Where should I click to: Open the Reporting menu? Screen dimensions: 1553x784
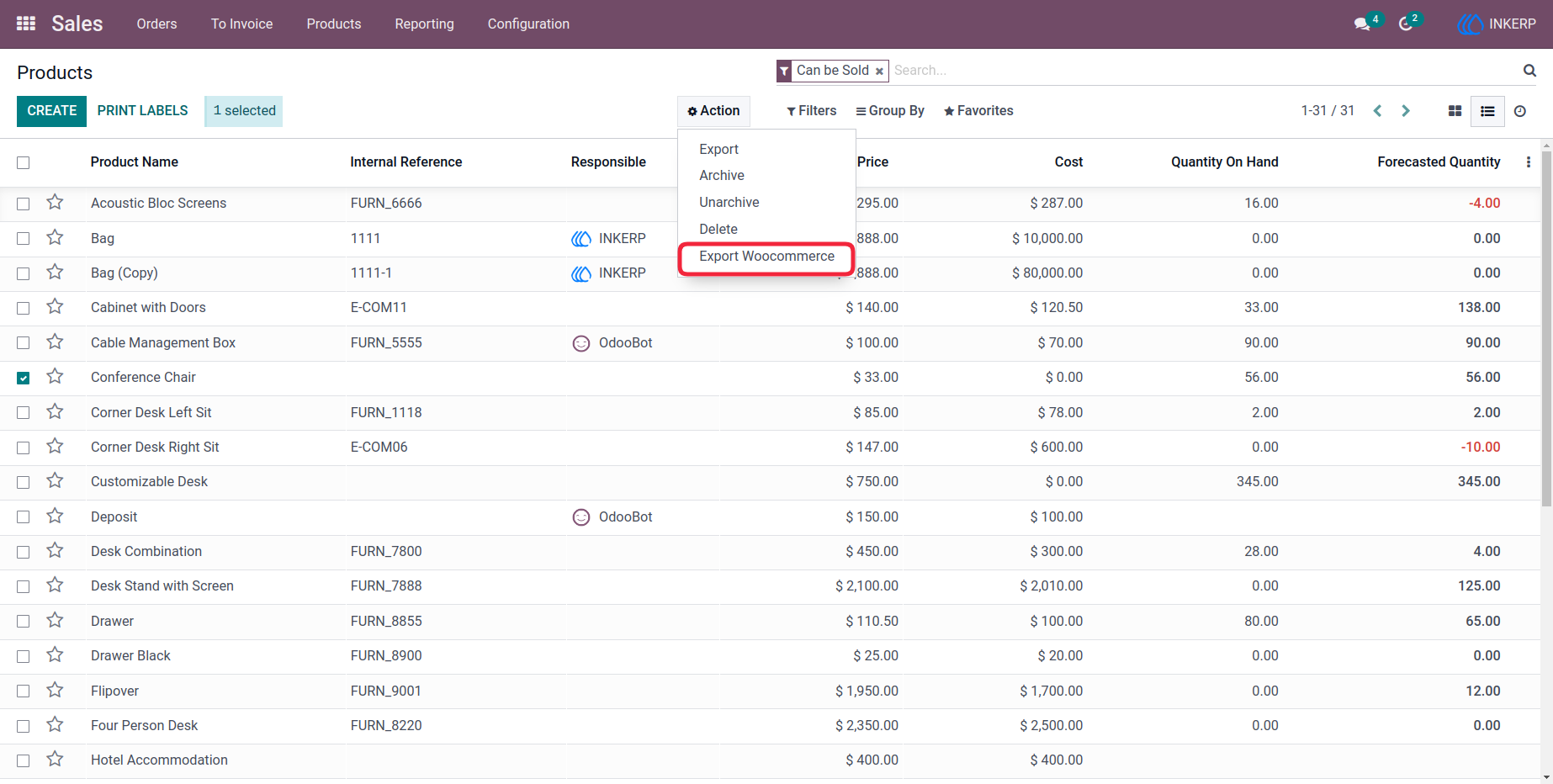pos(424,24)
